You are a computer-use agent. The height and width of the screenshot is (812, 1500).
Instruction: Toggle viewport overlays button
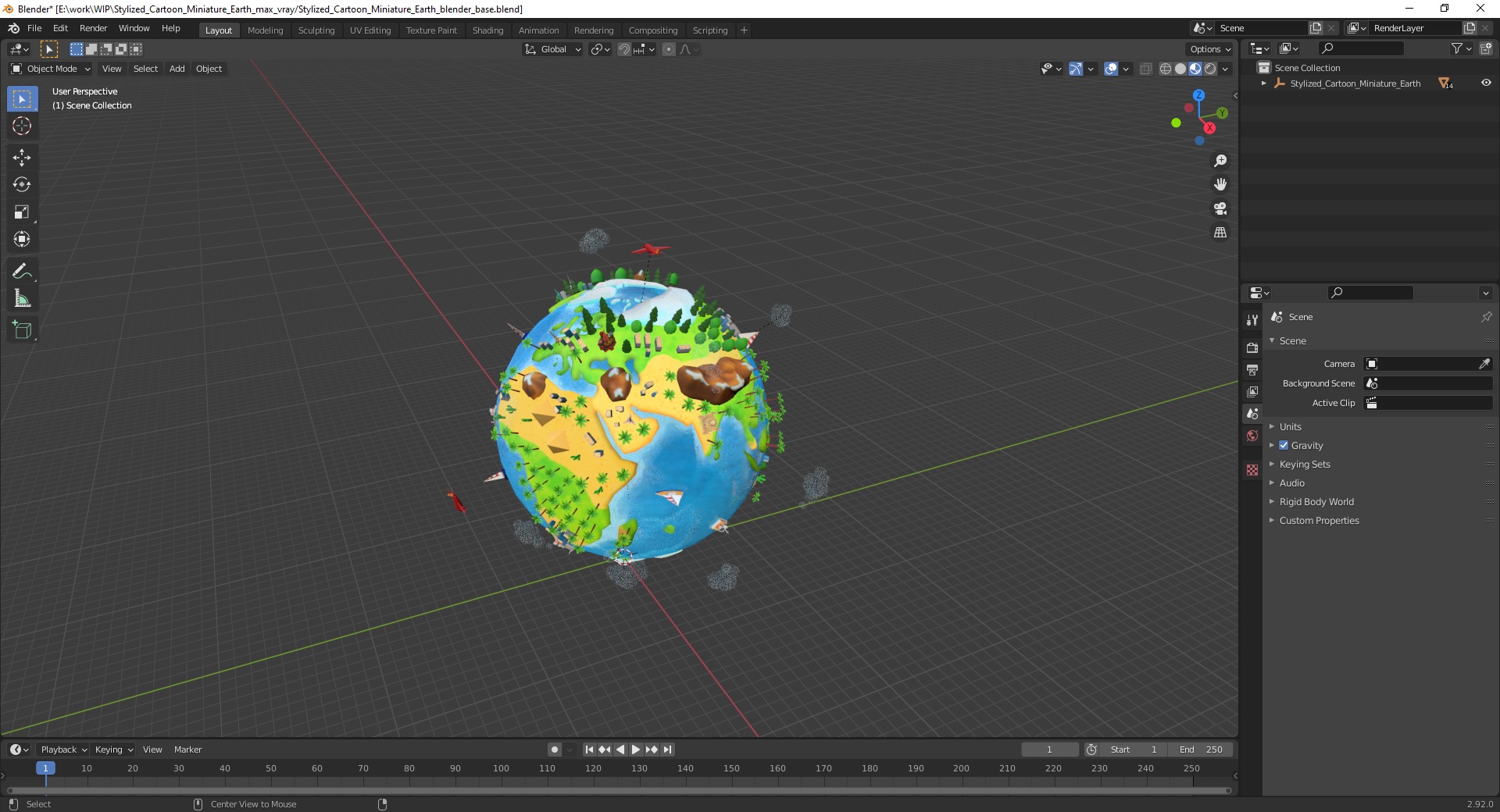click(1111, 69)
